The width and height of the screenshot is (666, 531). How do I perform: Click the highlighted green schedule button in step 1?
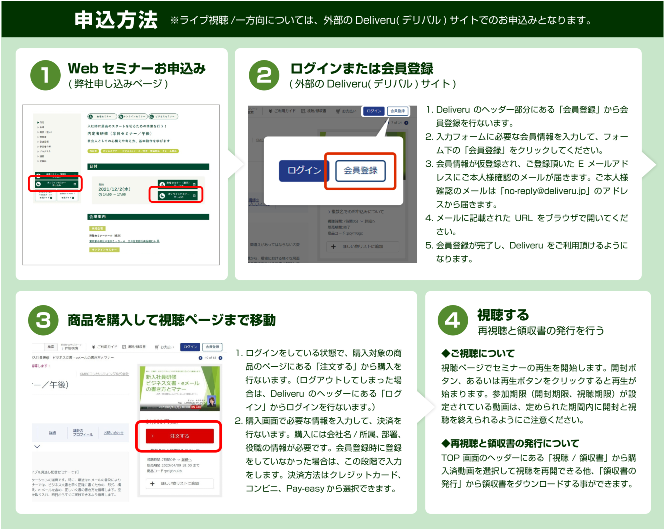coord(178,195)
